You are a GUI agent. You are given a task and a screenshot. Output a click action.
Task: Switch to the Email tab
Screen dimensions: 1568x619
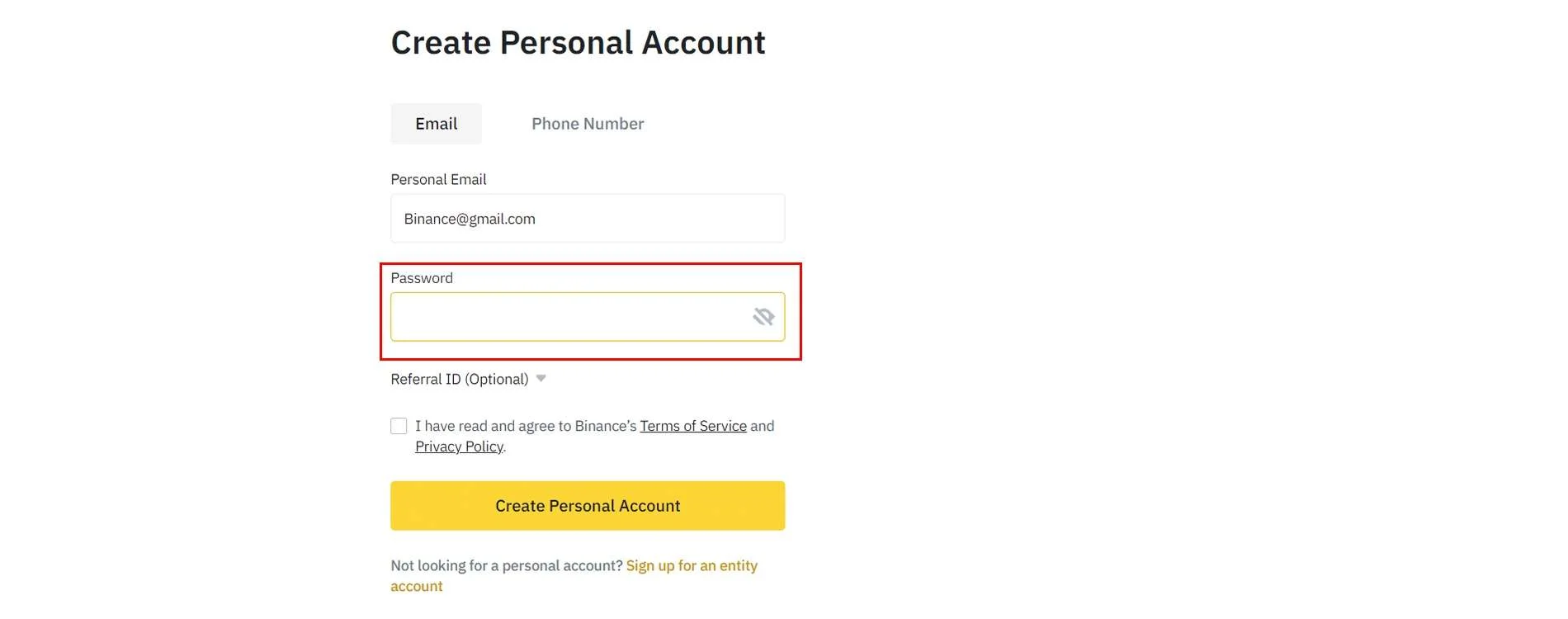point(436,124)
